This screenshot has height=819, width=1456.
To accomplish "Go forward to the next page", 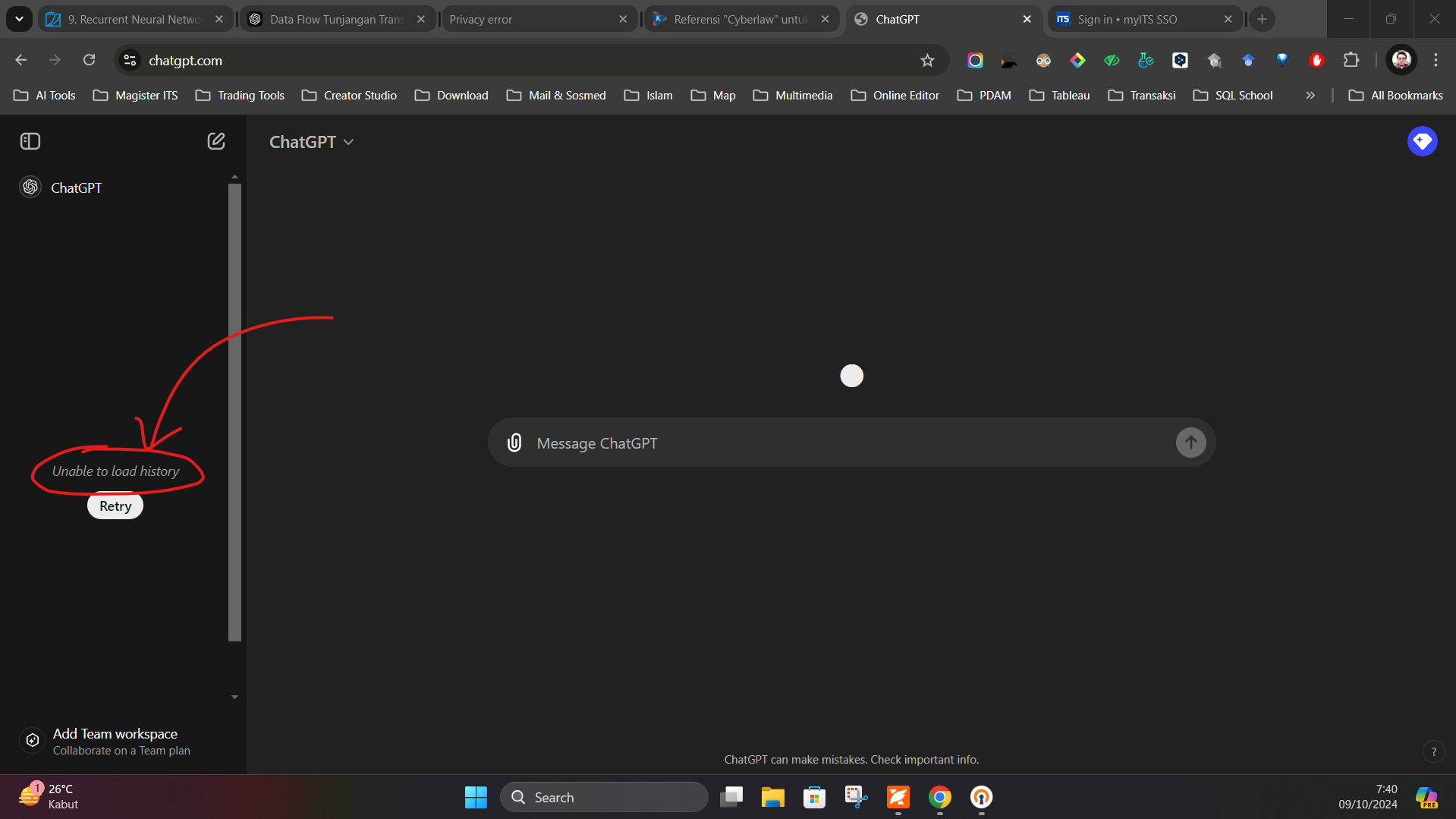I will click(55, 60).
